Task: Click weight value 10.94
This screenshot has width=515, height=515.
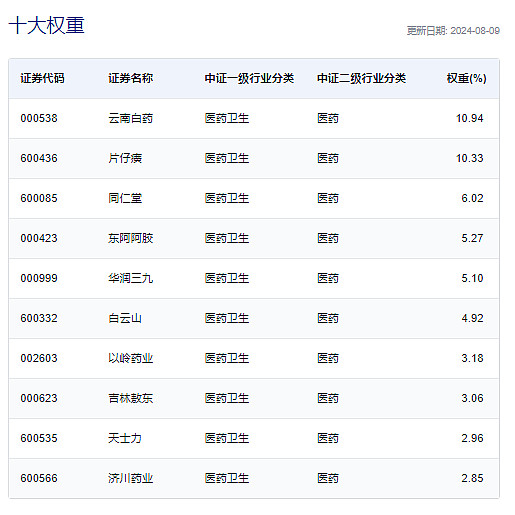Action: pyautogui.click(x=469, y=118)
